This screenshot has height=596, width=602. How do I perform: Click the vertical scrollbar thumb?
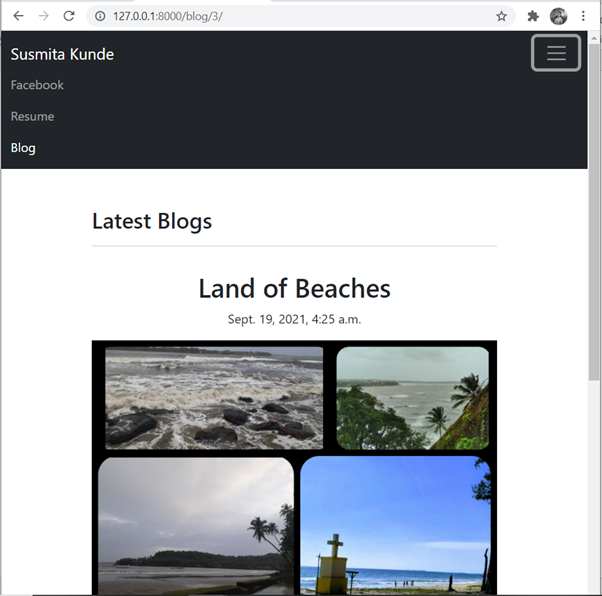coord(594,211)
